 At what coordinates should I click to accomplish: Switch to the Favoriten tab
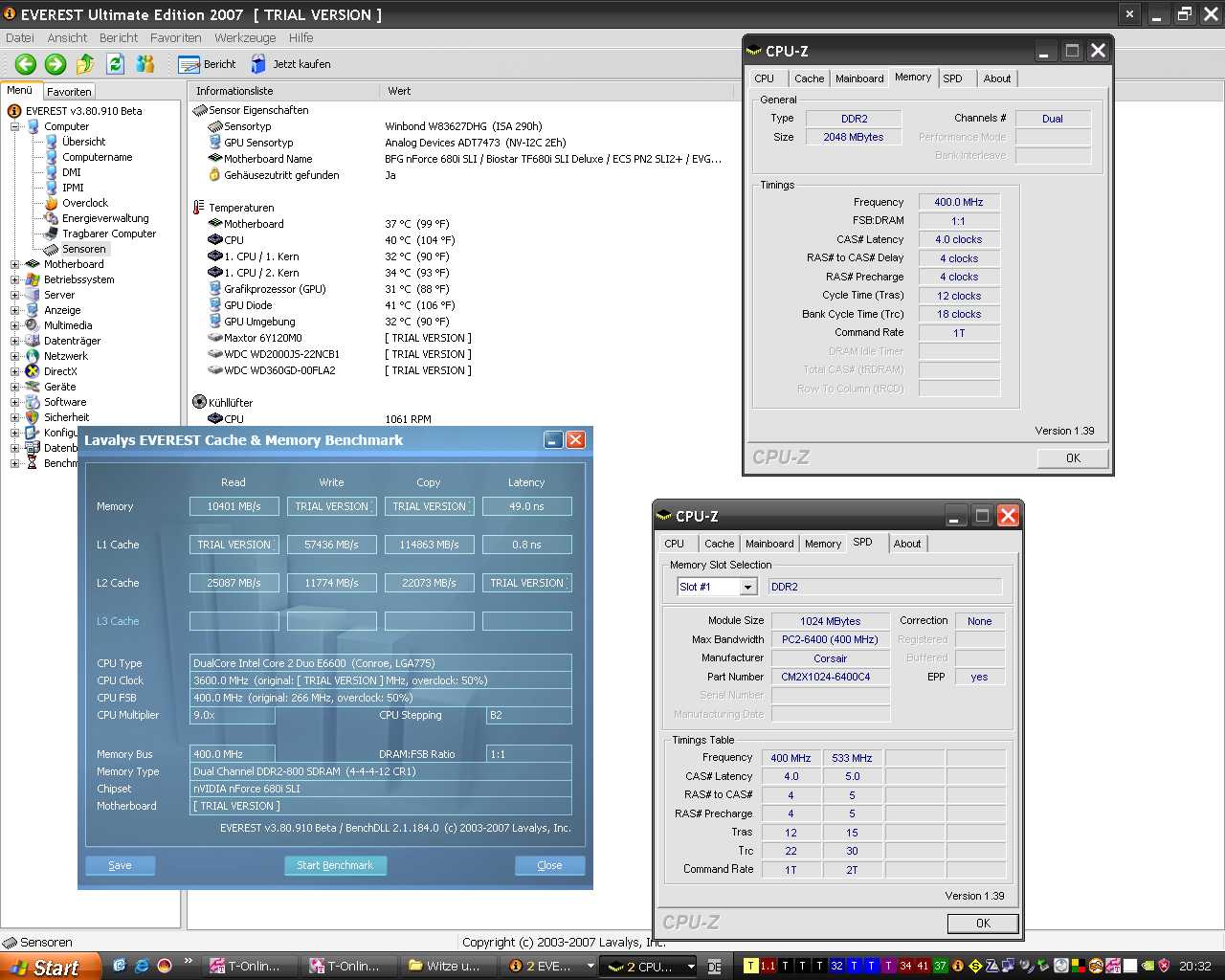(x=69, y=92)
